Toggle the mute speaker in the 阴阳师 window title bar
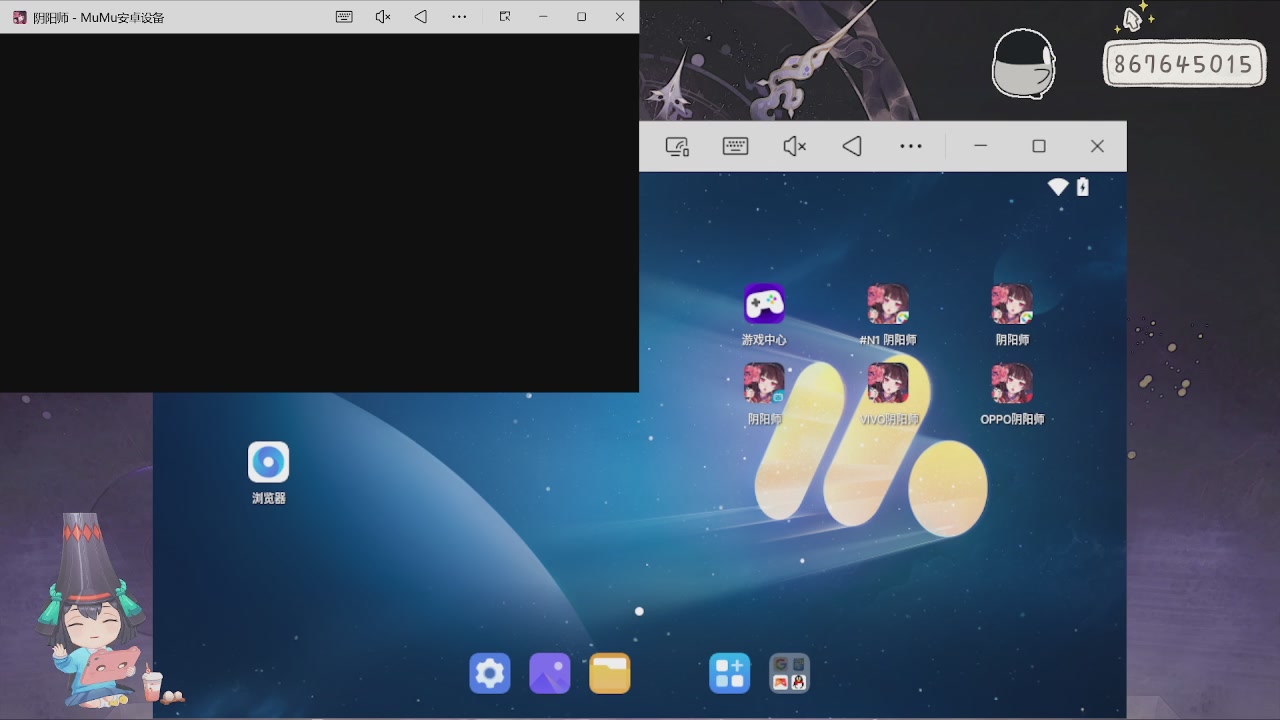The width and height of the screenshot is (1280, 720). (x=382, y=17)
